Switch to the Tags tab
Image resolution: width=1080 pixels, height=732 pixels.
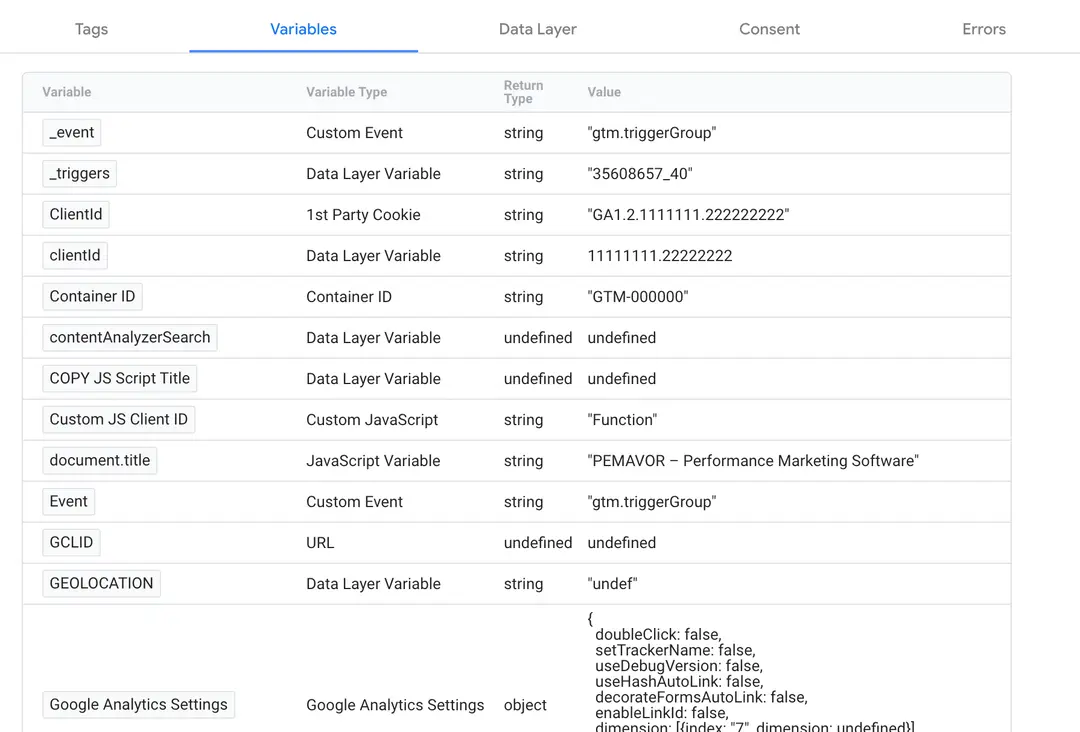click(92, 29)
